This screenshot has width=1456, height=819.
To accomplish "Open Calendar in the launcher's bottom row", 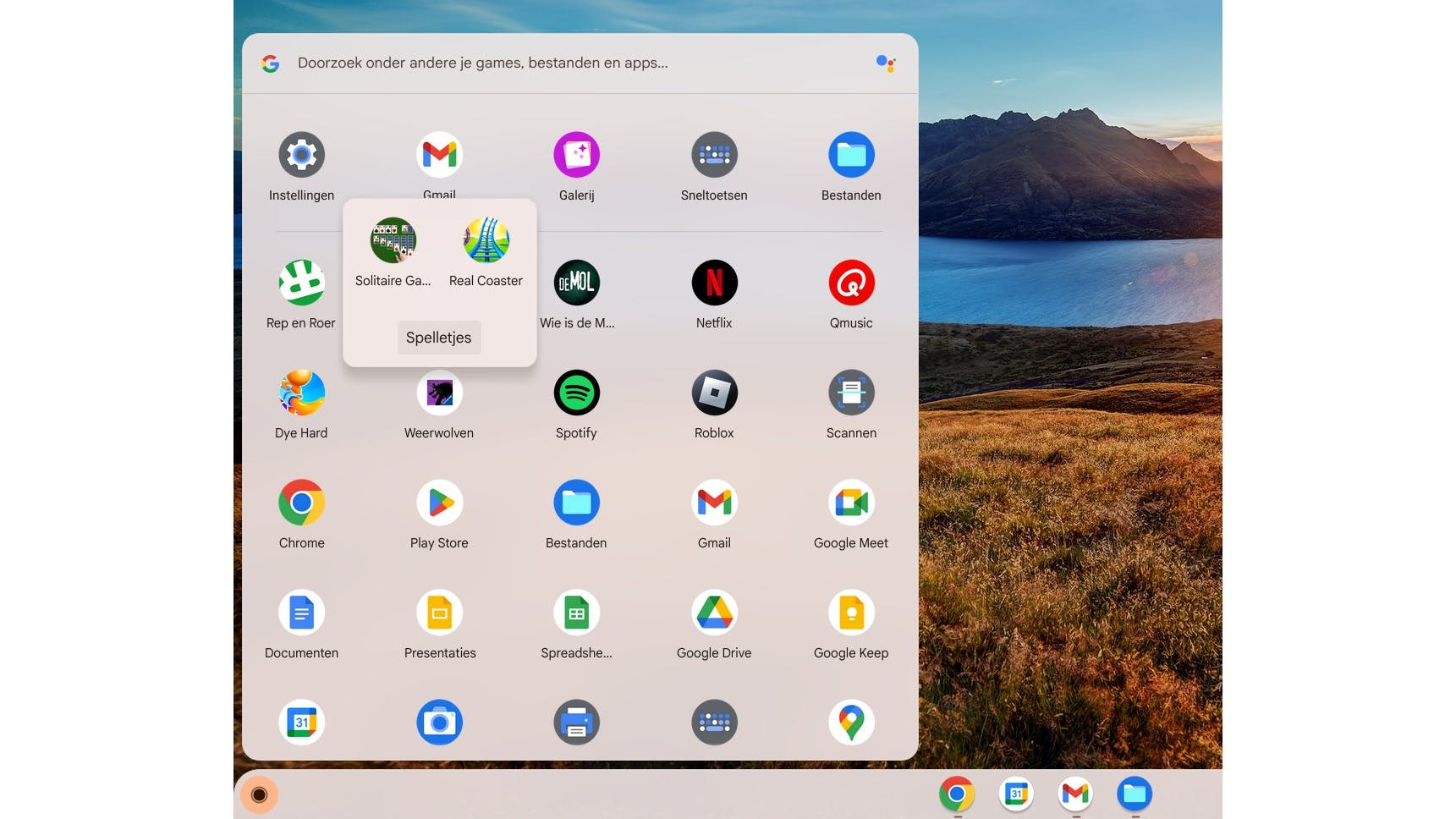I will click(301, 723).
